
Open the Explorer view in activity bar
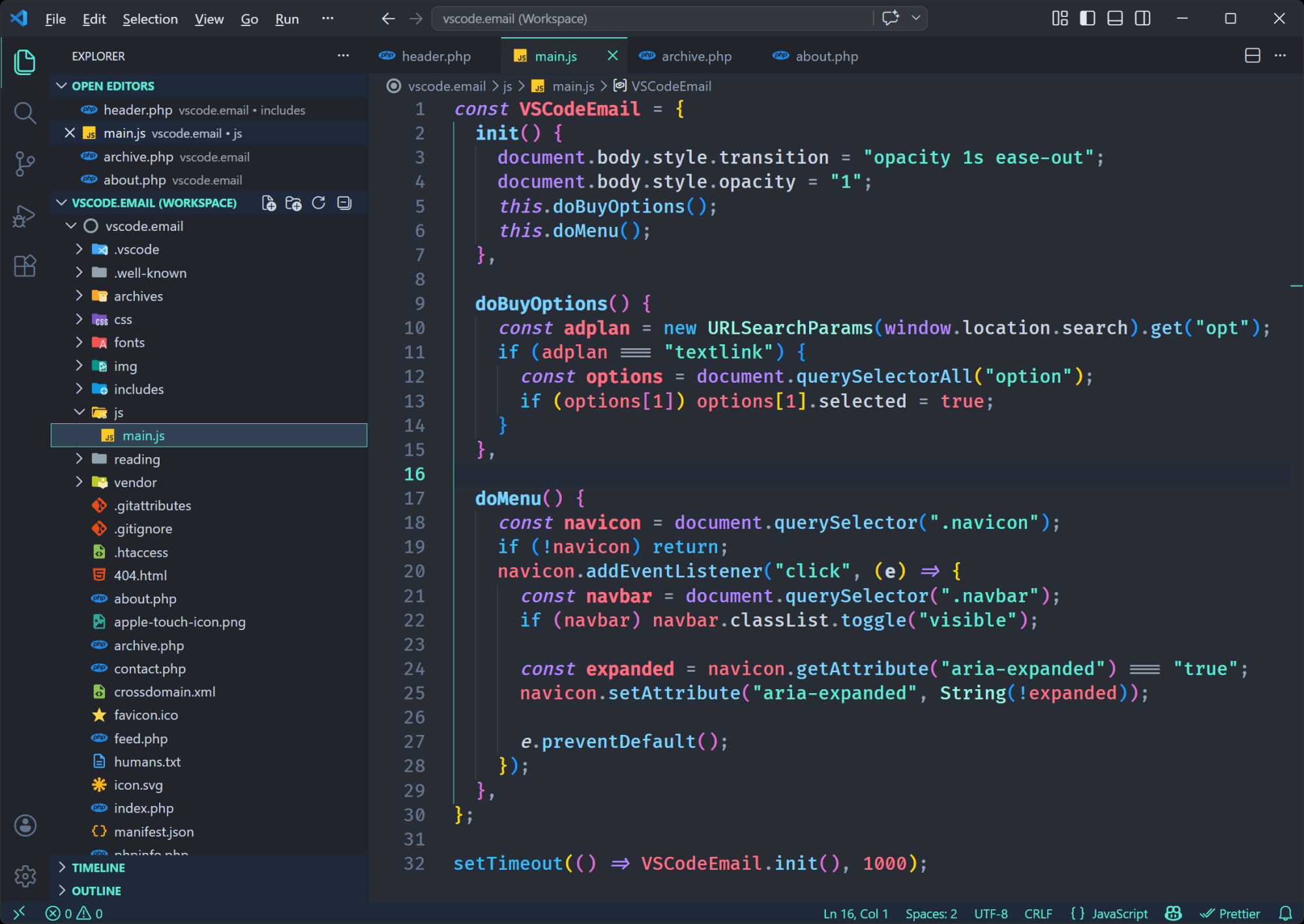pyautogui.click(x=25, y=62)
